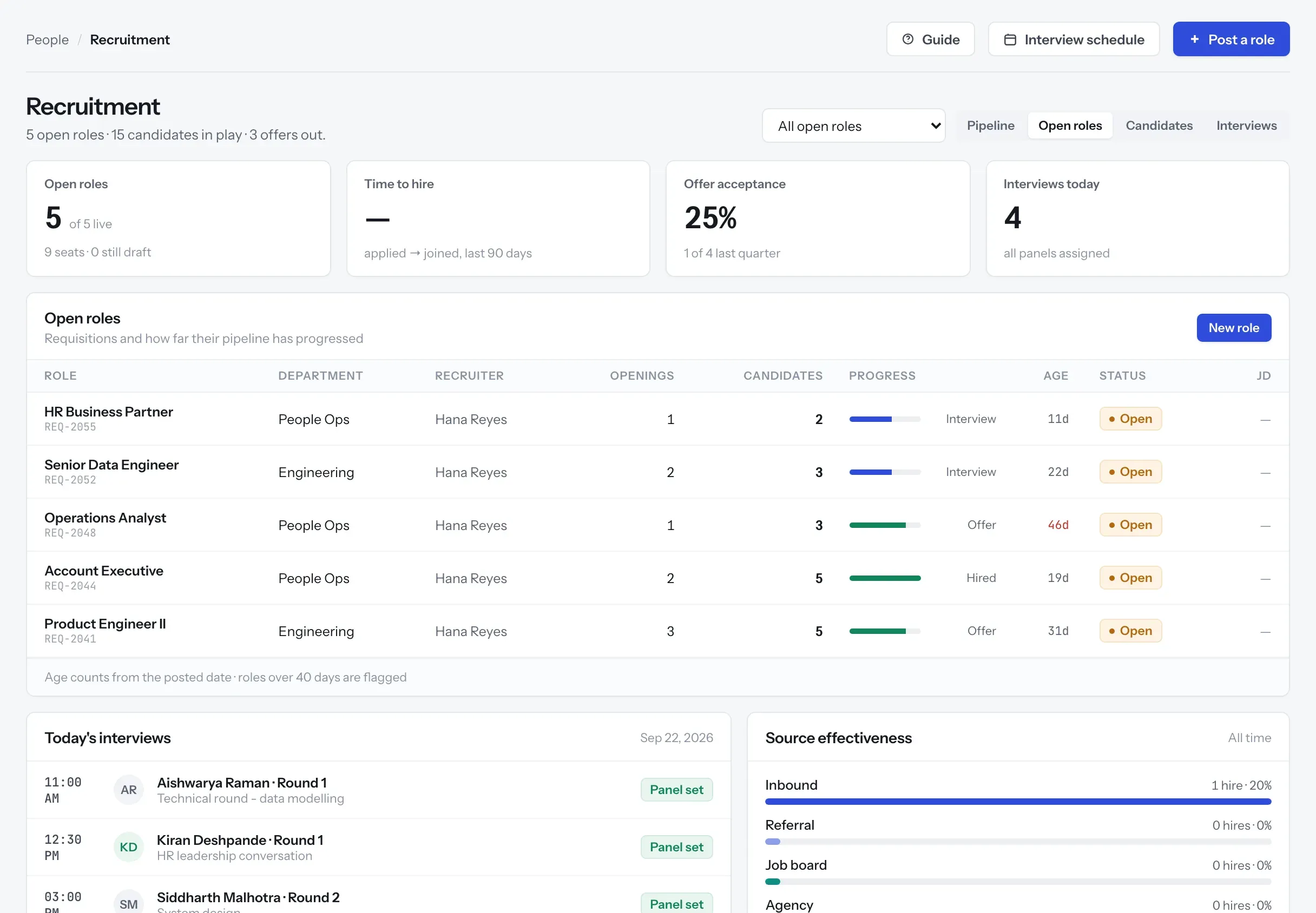This screenshot has height=913, width=1316.
Task: Open the Product Engineer II role
Action: 106,624
